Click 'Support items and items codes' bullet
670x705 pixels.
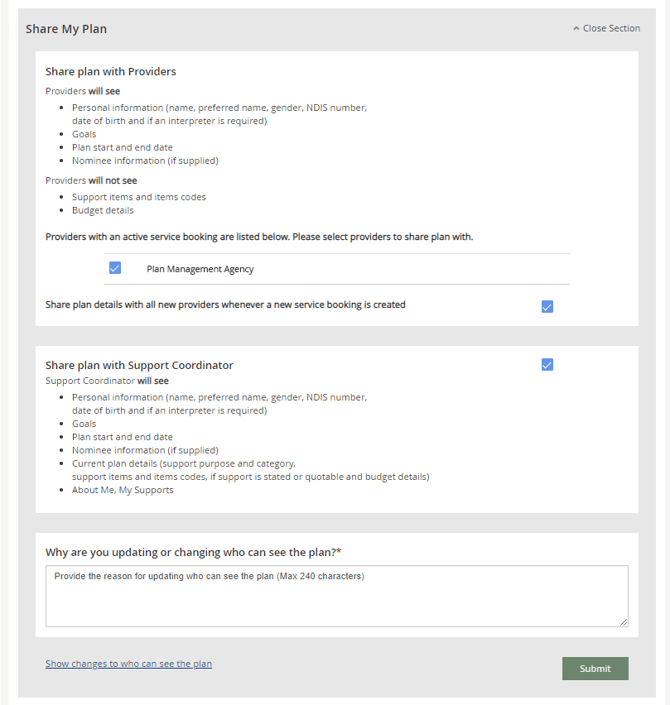[x=139, y=197]
